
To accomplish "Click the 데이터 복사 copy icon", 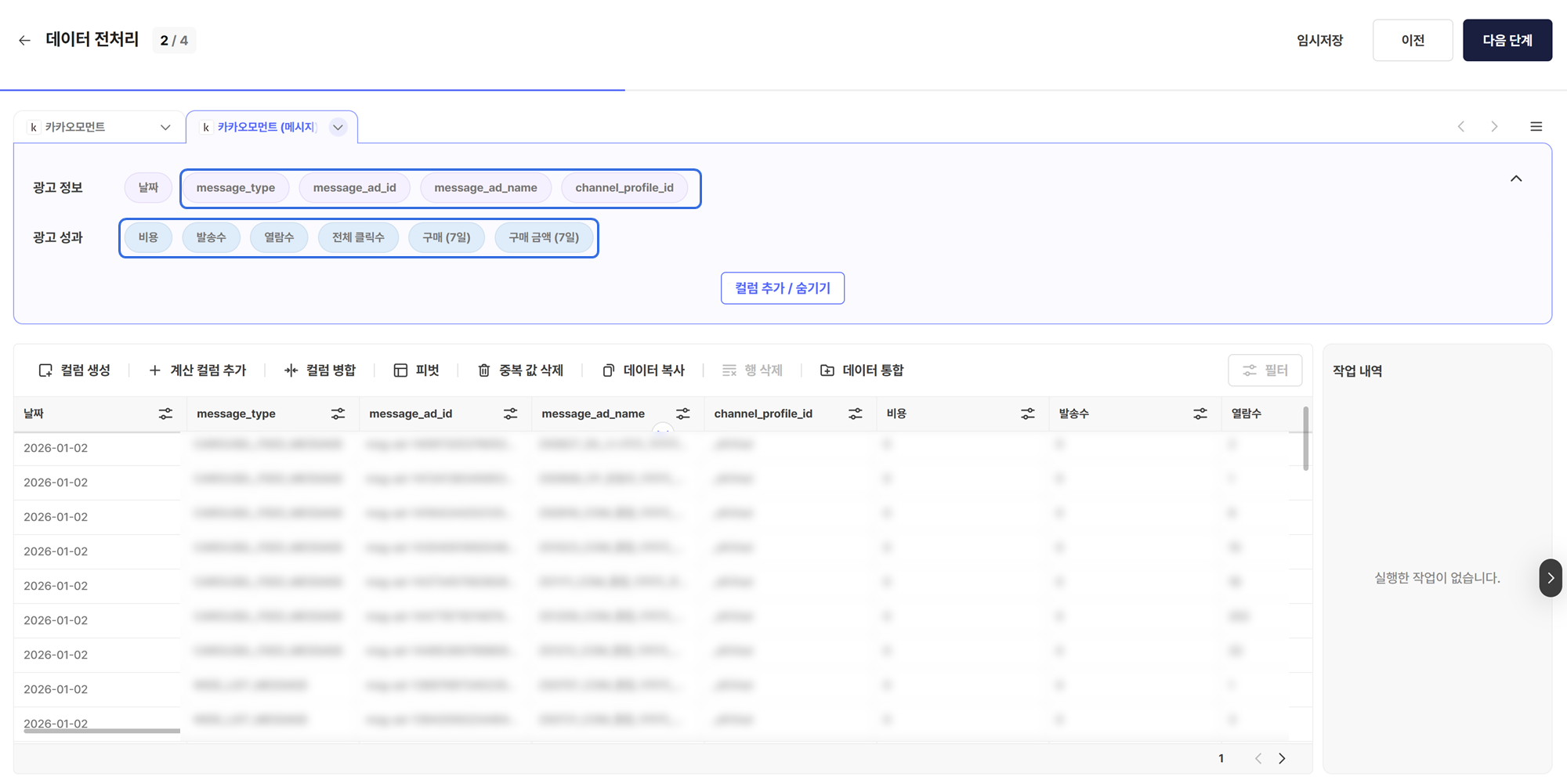I will point(608,370).
